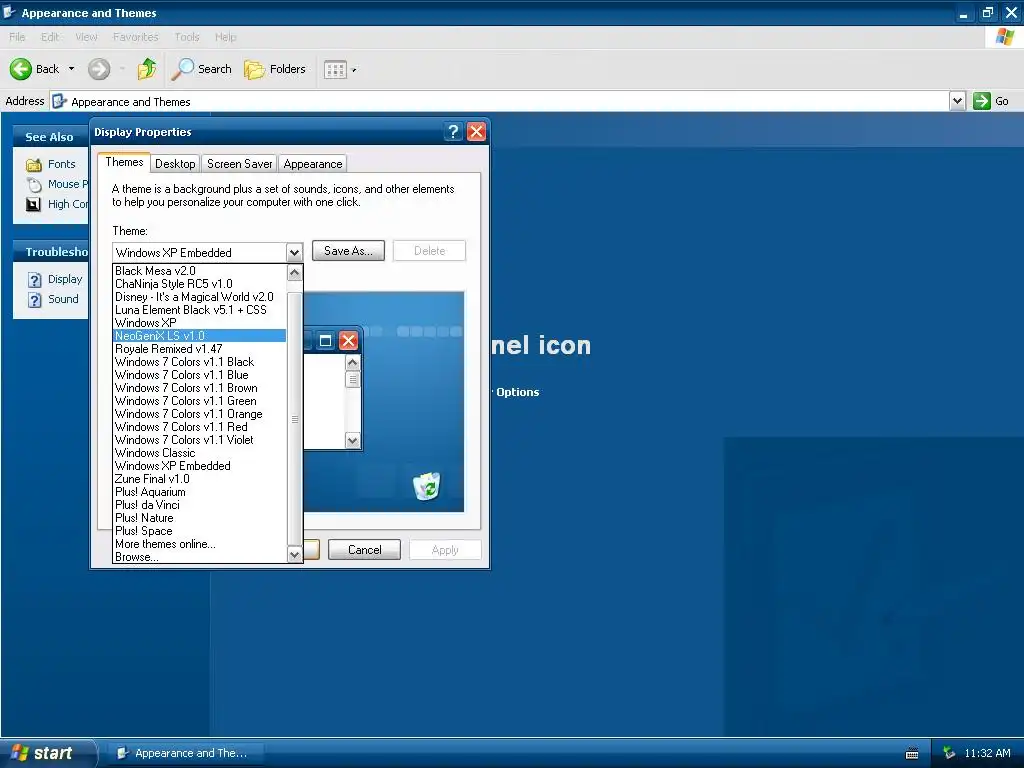The width and height of the screenshot is (1024, 768).
Task: Open the Sound troubleshooter help icon
Action: point(35,300)
